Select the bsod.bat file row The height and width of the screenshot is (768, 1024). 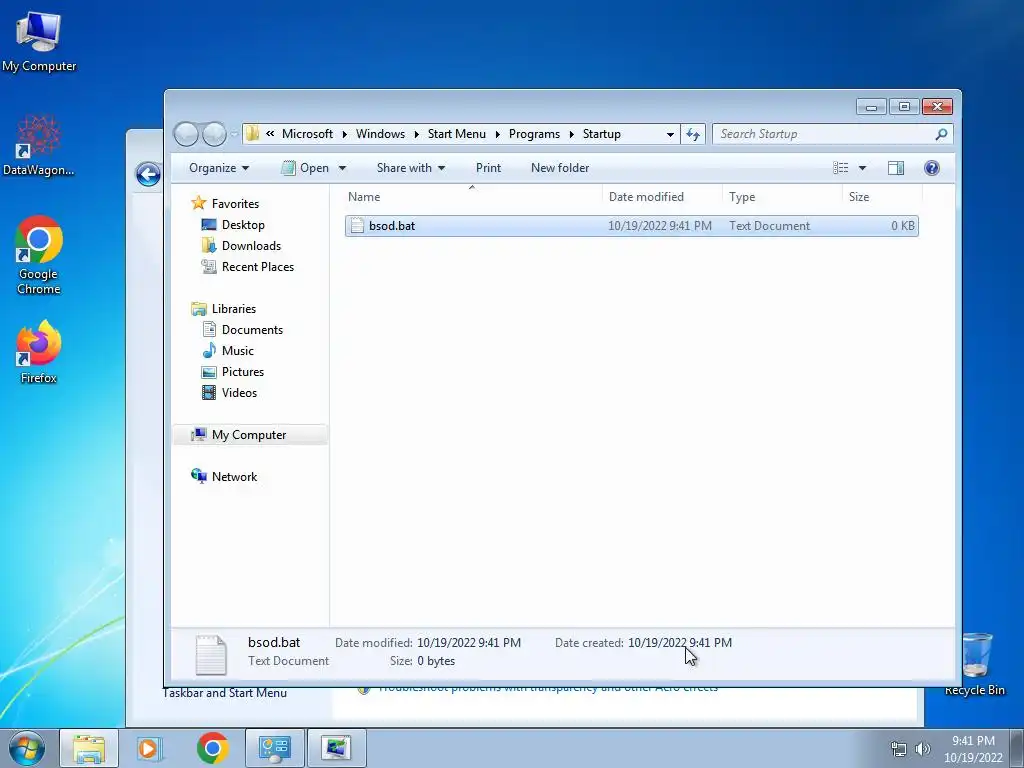pos(632,226)
